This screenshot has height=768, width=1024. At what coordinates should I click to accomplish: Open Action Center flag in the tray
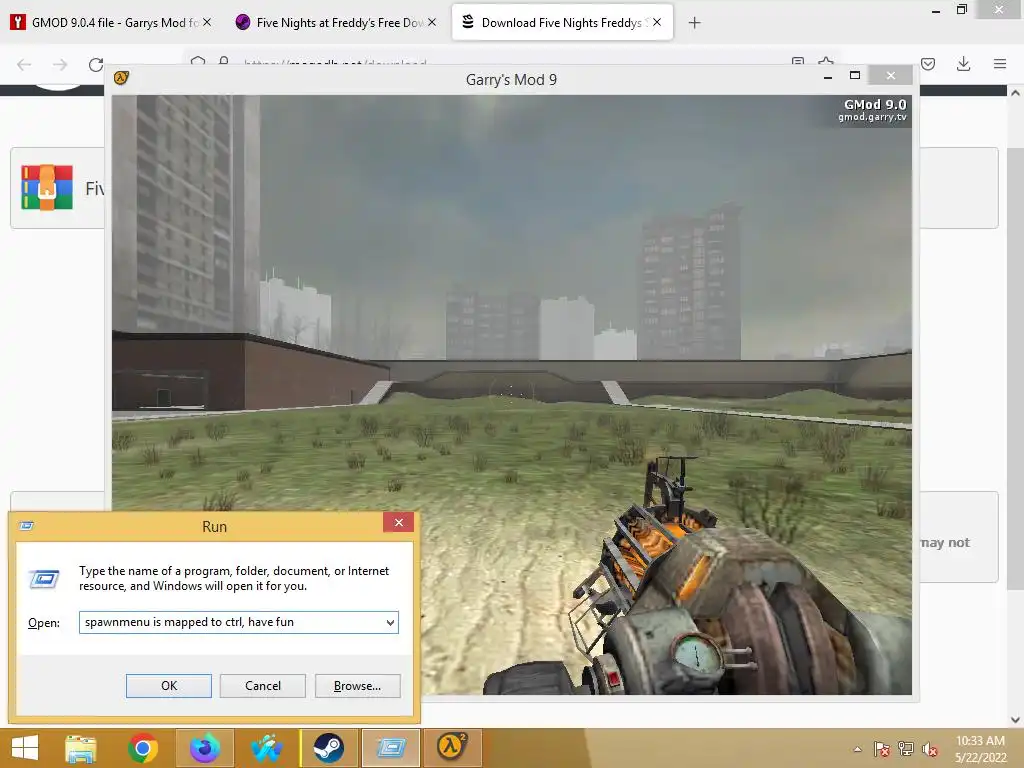point(882,749)
